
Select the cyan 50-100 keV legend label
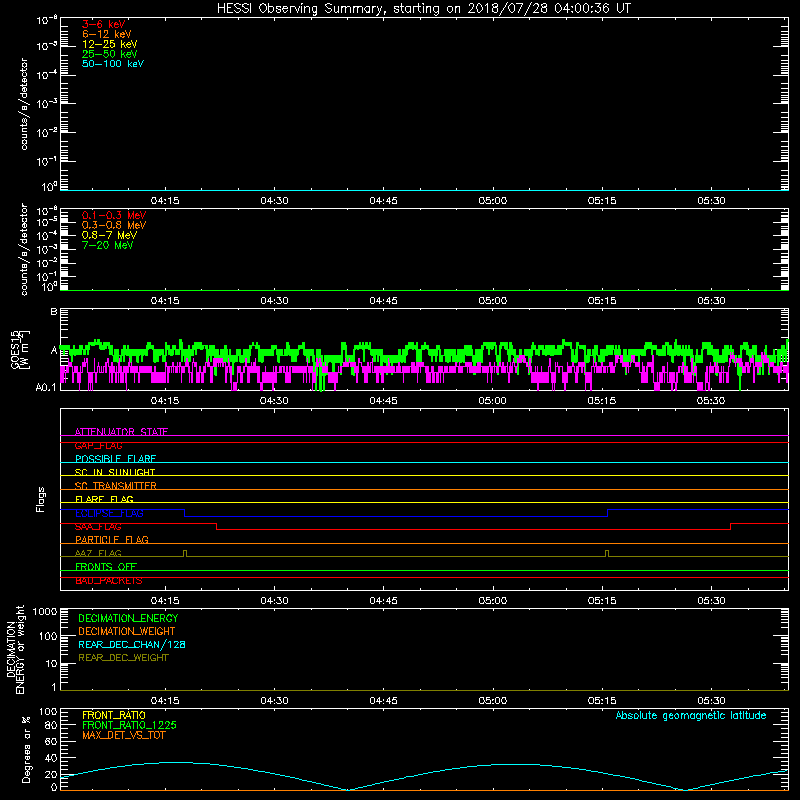(113, 64)
